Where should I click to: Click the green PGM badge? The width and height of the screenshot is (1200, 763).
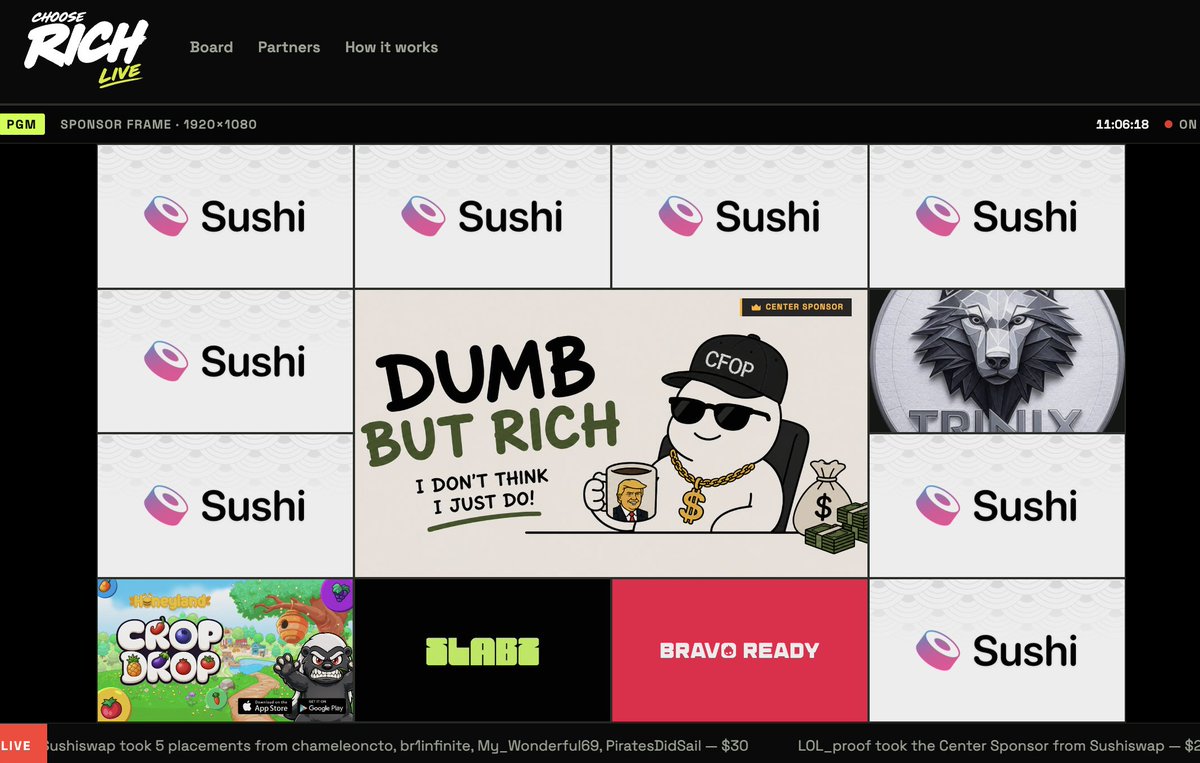click(22, 125)
